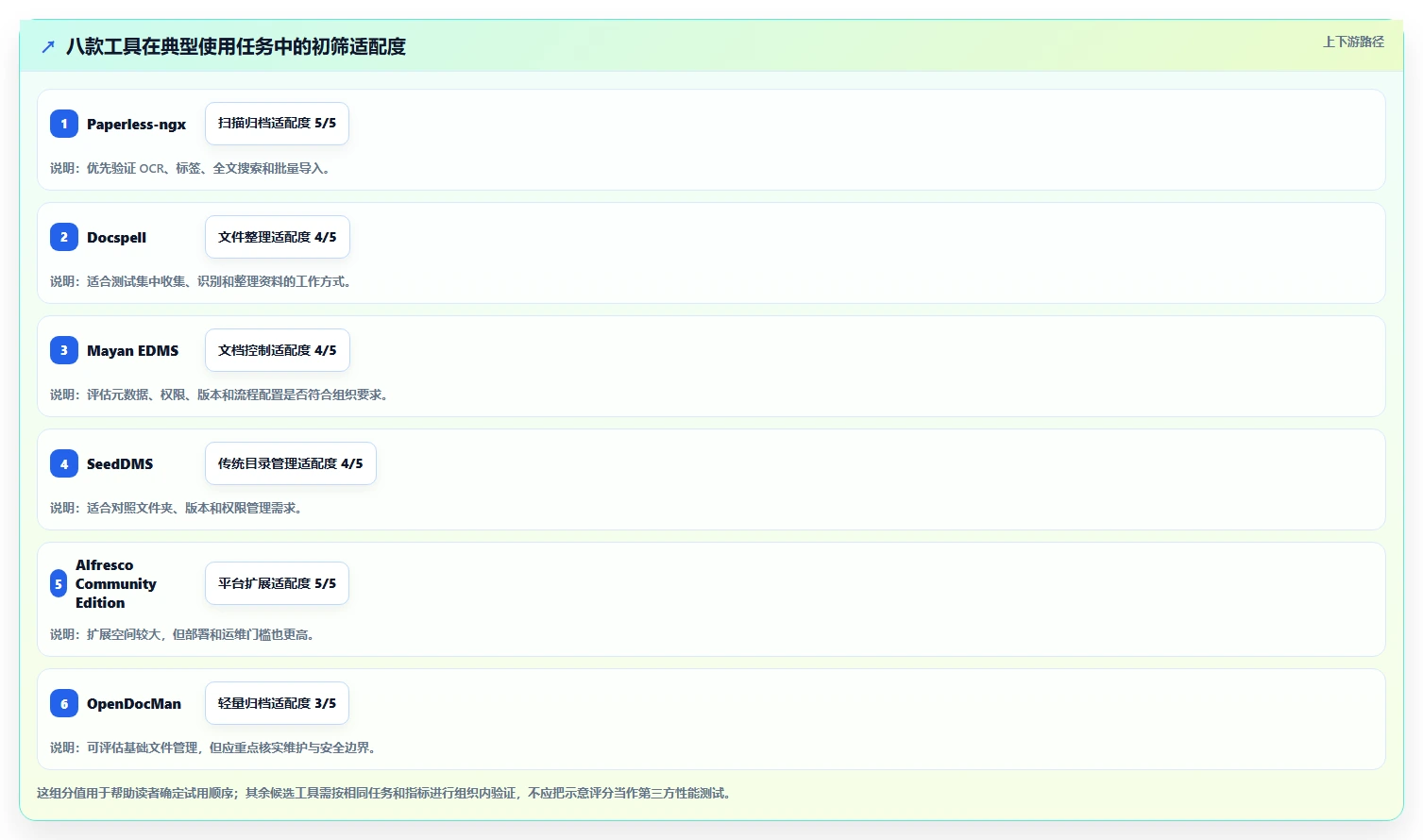This screenshot has width=1423, height=840.
Task: Click the OpenDocMan tool name
Action: (134, 703)
